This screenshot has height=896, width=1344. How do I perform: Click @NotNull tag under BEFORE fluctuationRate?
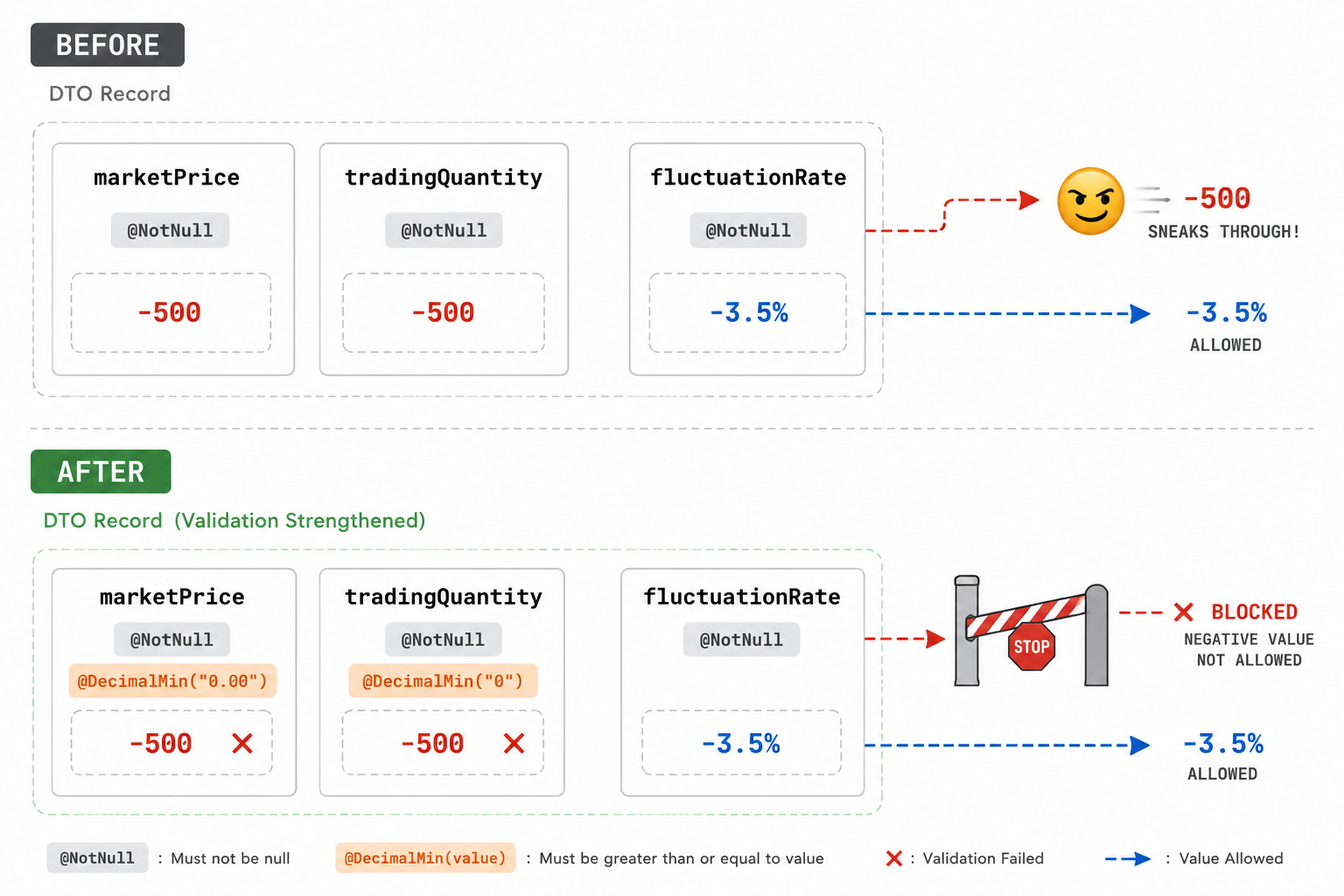click(748, 230)
